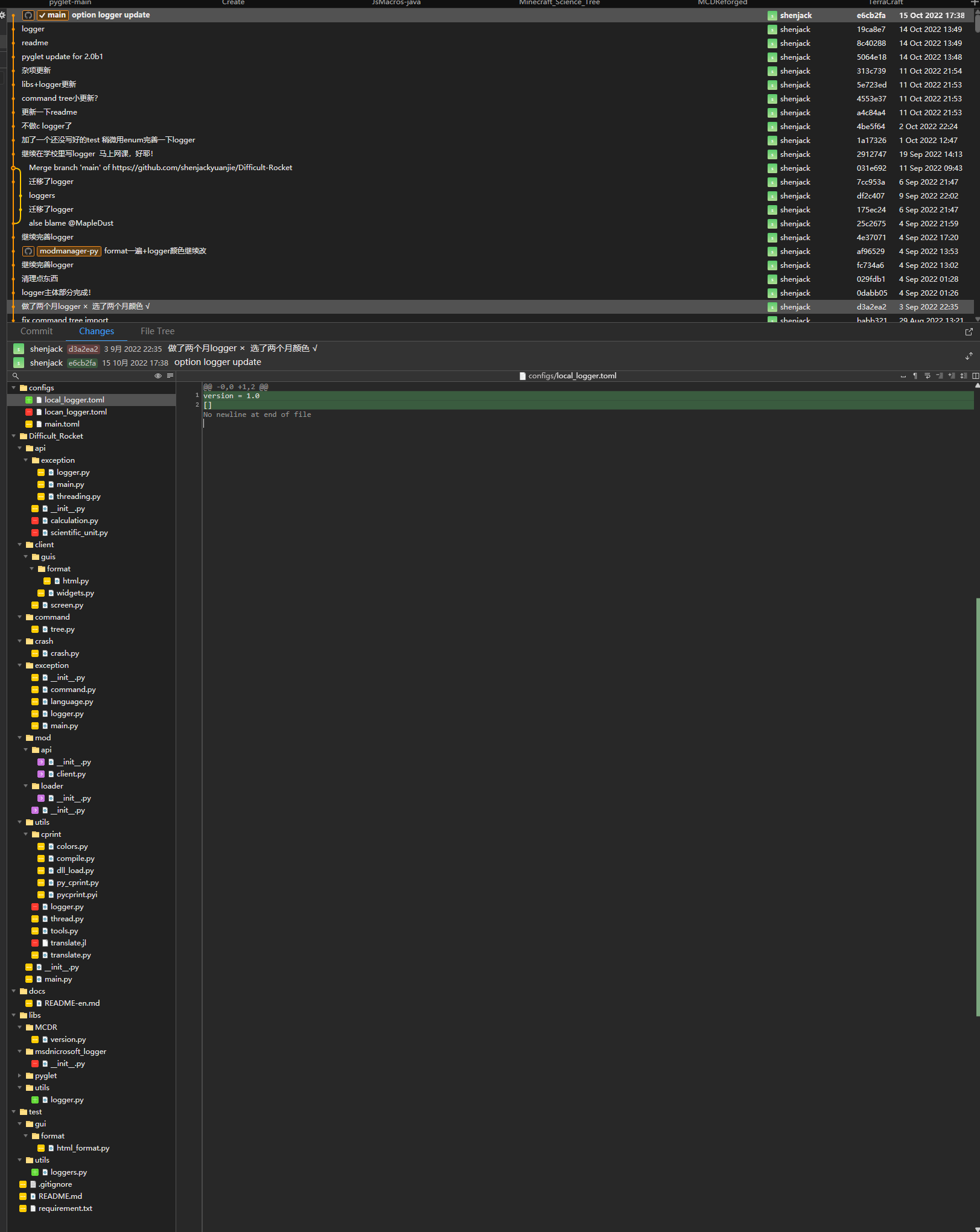The width and height of the screenshot is (980, 1232).
Task: Collapse the guis folder
Action: pos(26,557)
